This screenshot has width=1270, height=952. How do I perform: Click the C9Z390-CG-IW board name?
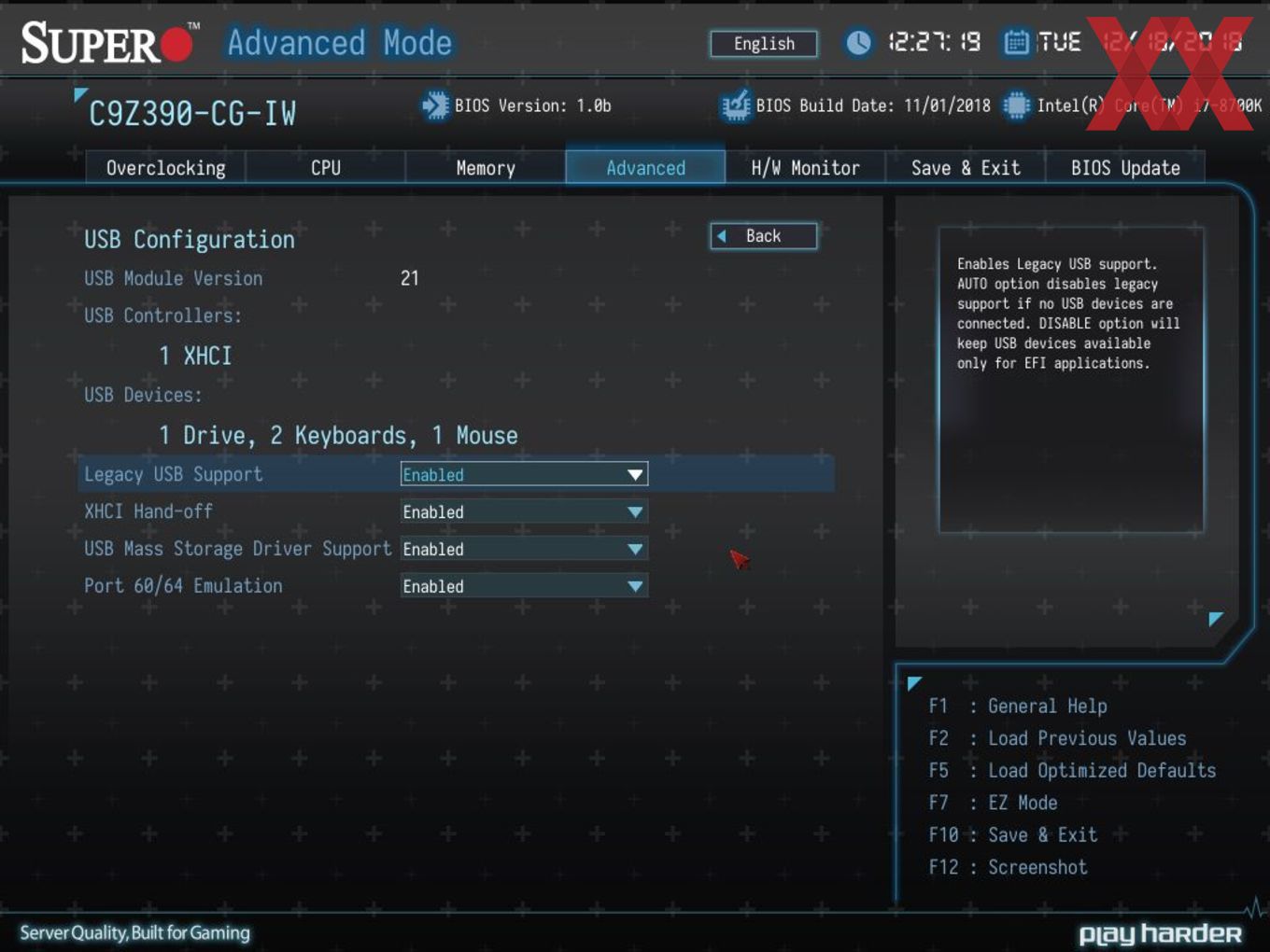[x=192, y=113]
